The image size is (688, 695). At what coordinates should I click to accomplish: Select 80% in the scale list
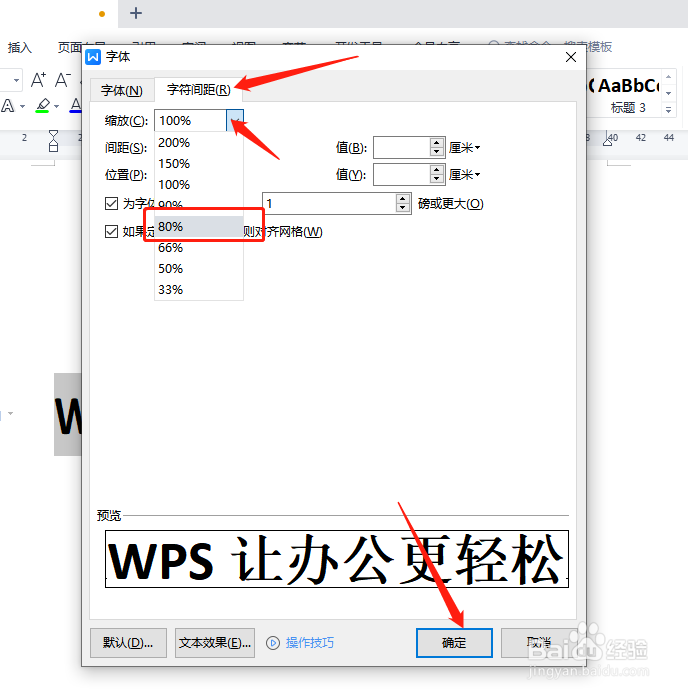point(199,226)
